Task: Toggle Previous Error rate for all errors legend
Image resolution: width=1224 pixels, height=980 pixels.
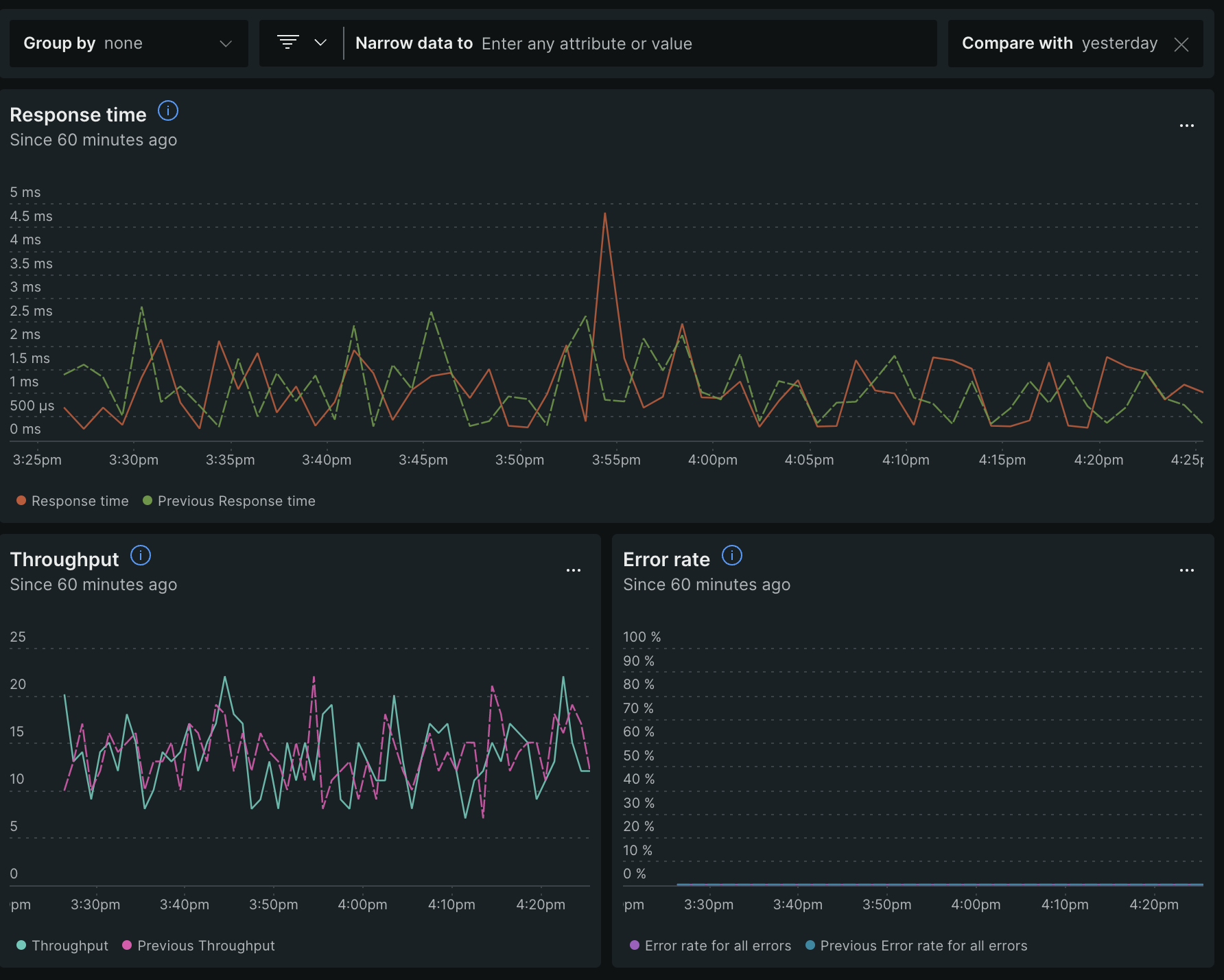Action: pyautogui.click(x=917, y=946)
